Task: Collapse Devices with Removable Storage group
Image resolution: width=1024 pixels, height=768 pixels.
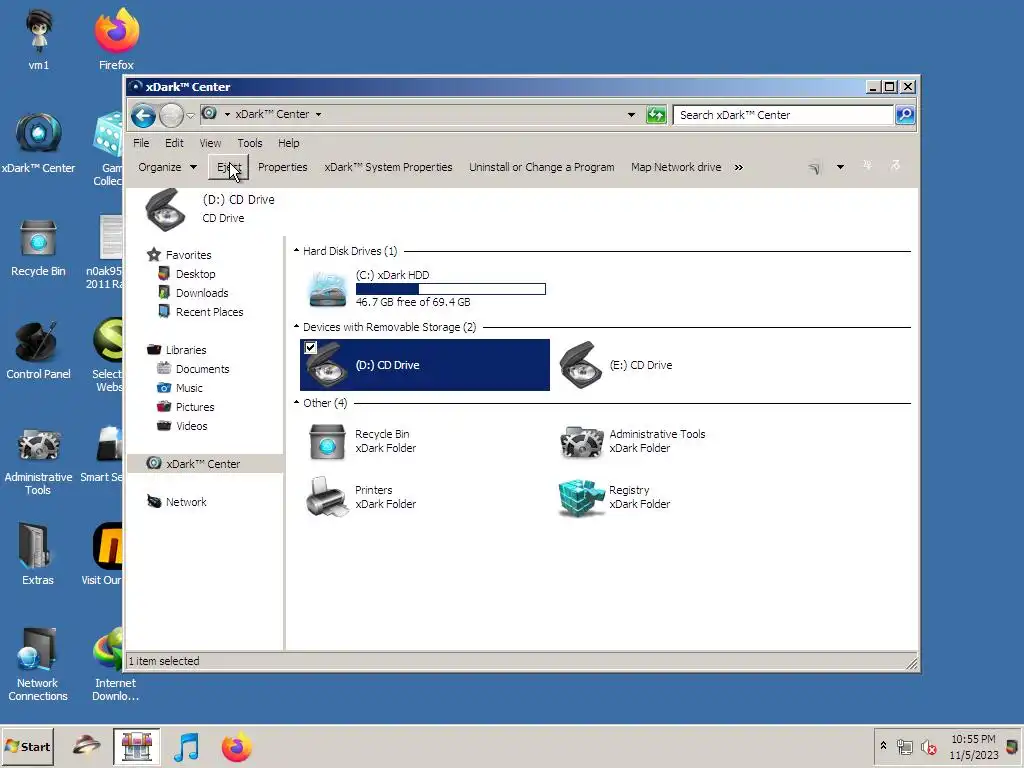Action: tap(296, 327)
